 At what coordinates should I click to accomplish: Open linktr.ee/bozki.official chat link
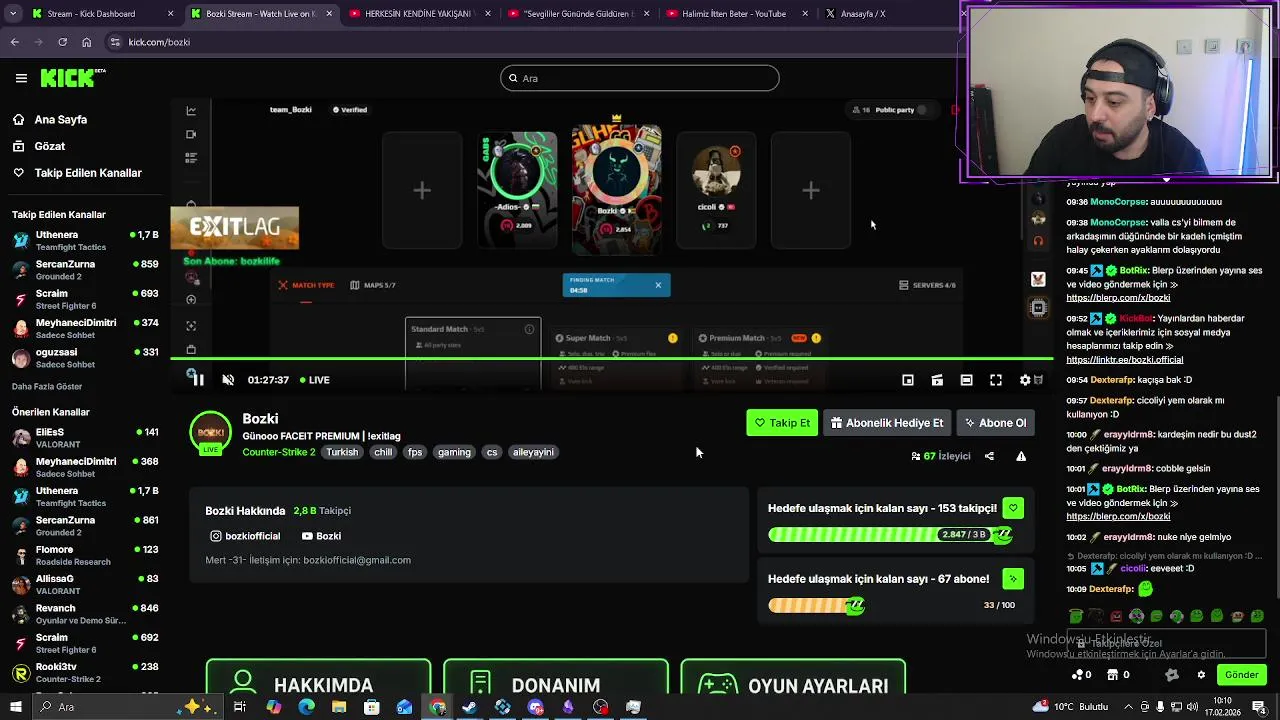pyautogui.click(x=1124, y=360)
